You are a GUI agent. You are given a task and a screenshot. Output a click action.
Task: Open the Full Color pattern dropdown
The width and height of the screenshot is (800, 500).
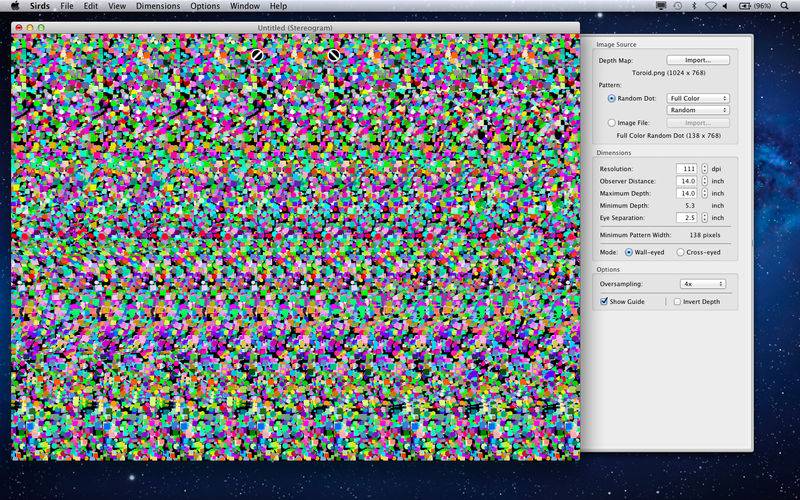point(698,98)
